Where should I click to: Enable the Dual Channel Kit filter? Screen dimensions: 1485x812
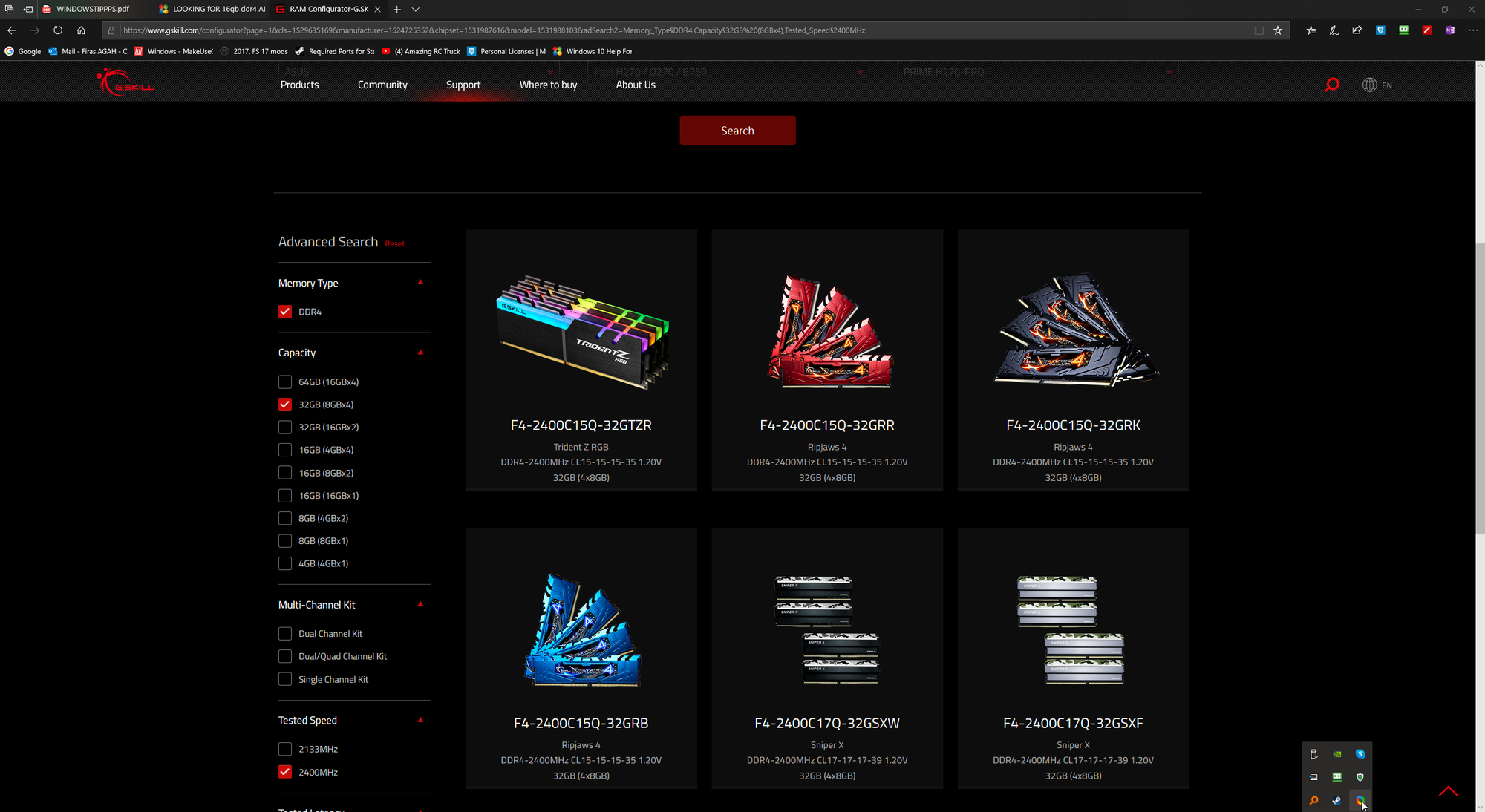pos(285,634)
